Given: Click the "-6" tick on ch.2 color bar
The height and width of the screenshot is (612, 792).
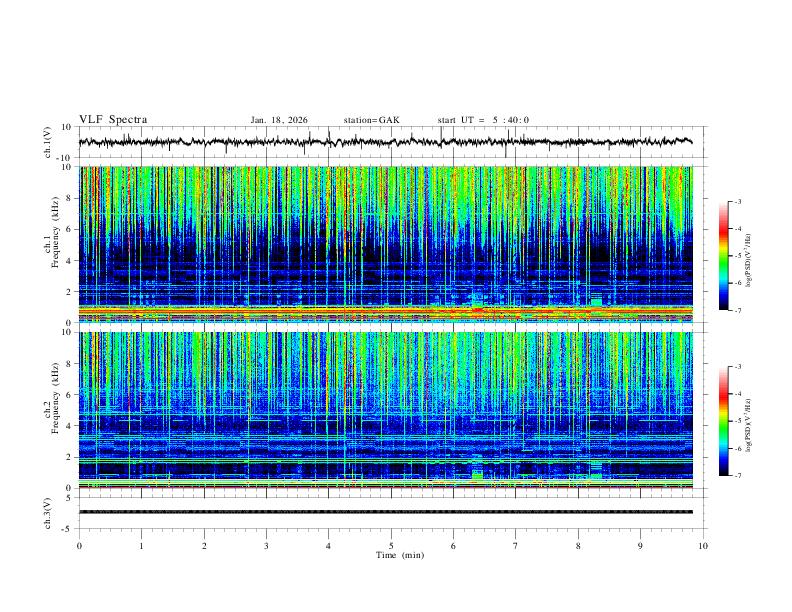Looking at the screenshot, I should pos(737,448).
